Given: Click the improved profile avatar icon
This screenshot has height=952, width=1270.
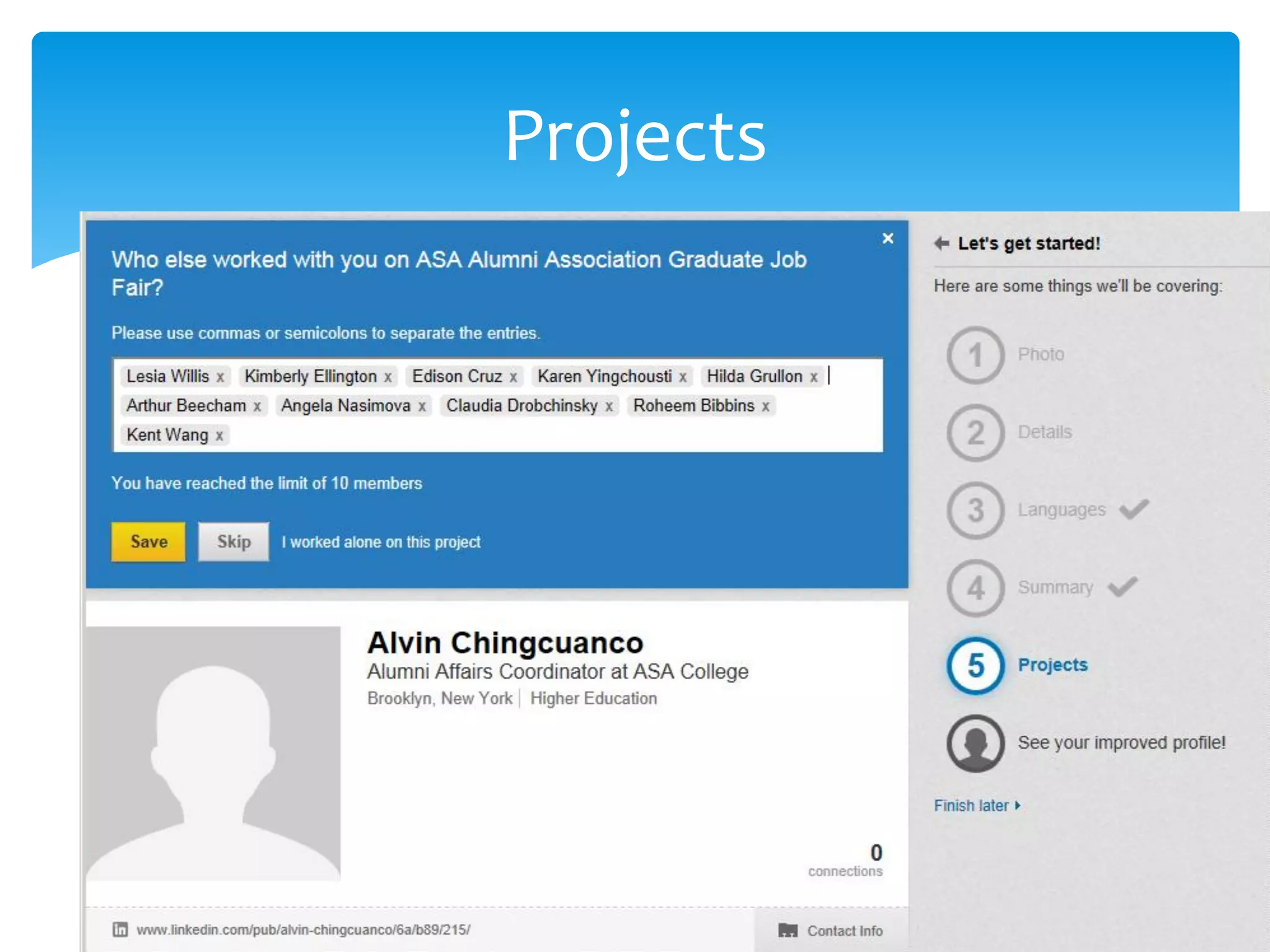Looking at the screenshot, I should pyautogui.click(x=975, y=743).
